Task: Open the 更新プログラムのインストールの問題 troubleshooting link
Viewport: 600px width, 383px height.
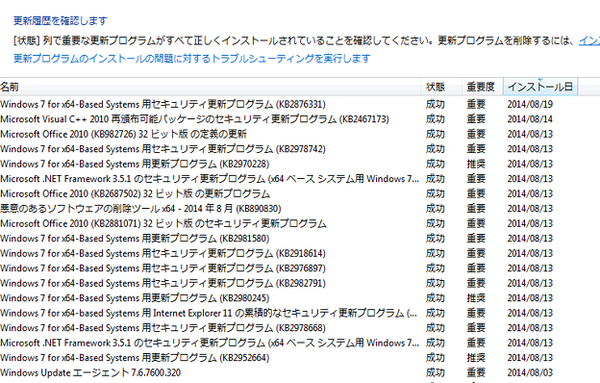Action: click(192, 59)
